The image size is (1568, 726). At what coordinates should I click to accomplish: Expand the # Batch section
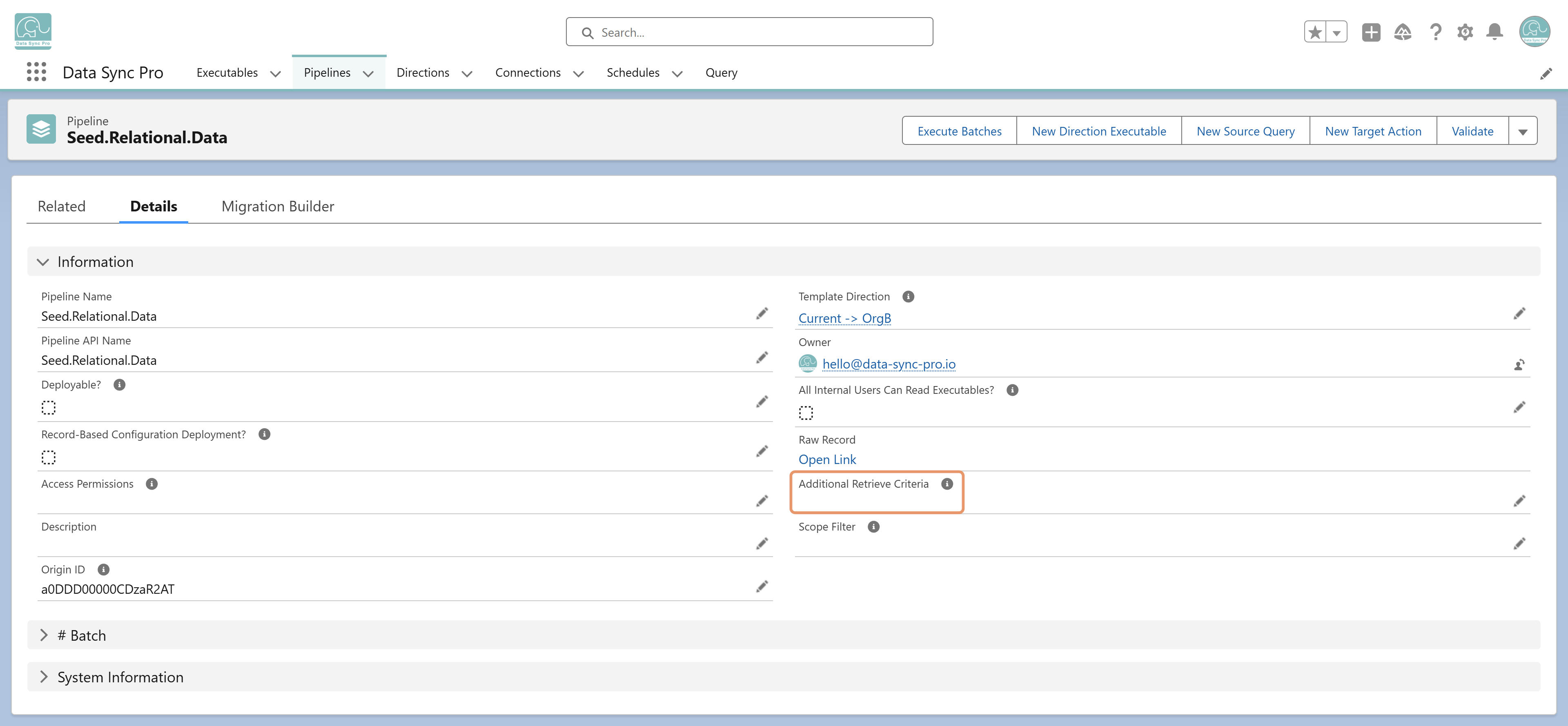click(44, 635)
